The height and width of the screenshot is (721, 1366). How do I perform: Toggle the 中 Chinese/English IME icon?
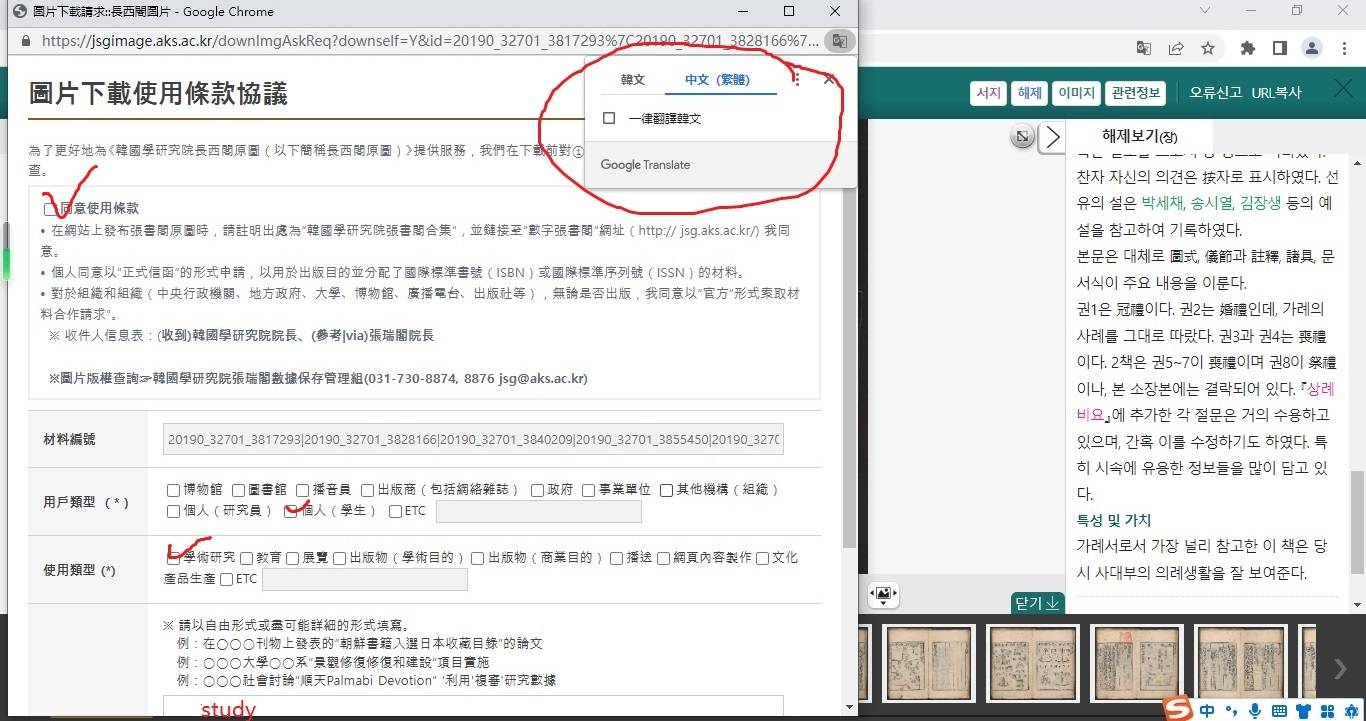tap(1207, 708)
